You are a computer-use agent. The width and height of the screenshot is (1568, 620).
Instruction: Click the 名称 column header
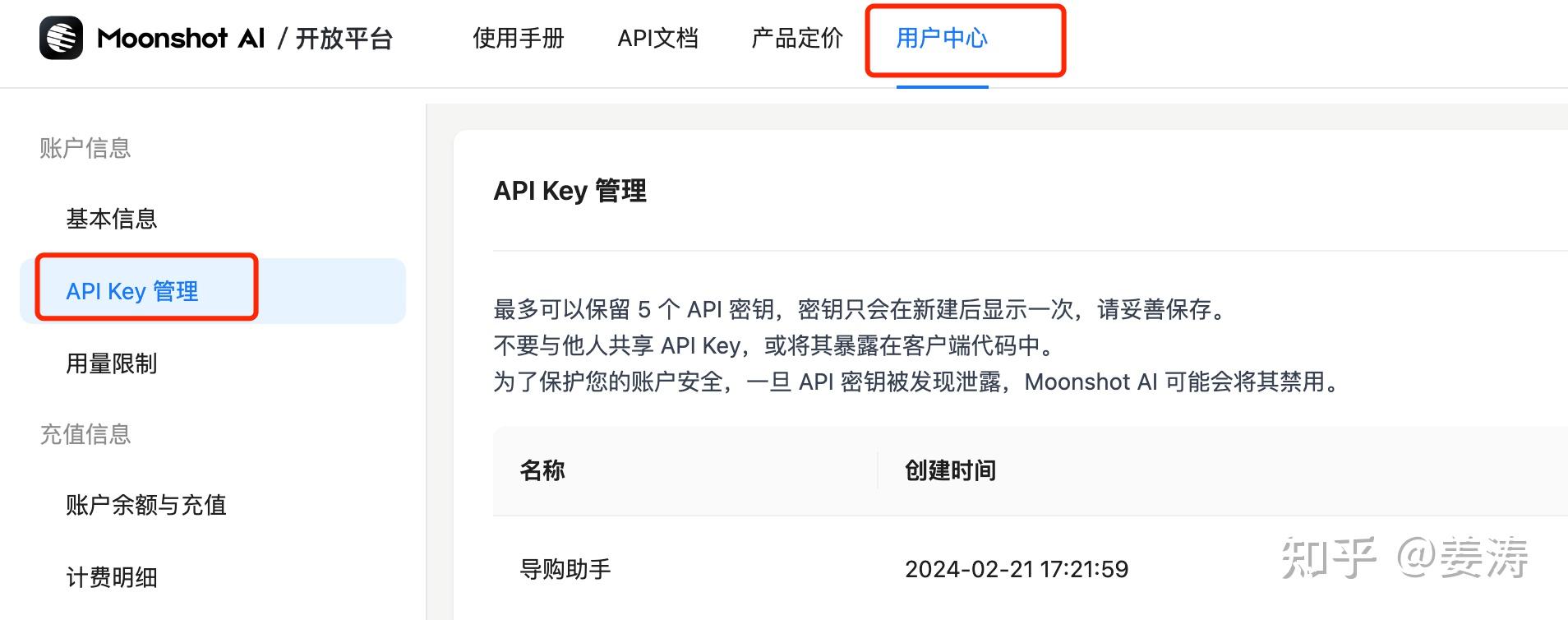[x=544, y=470]
